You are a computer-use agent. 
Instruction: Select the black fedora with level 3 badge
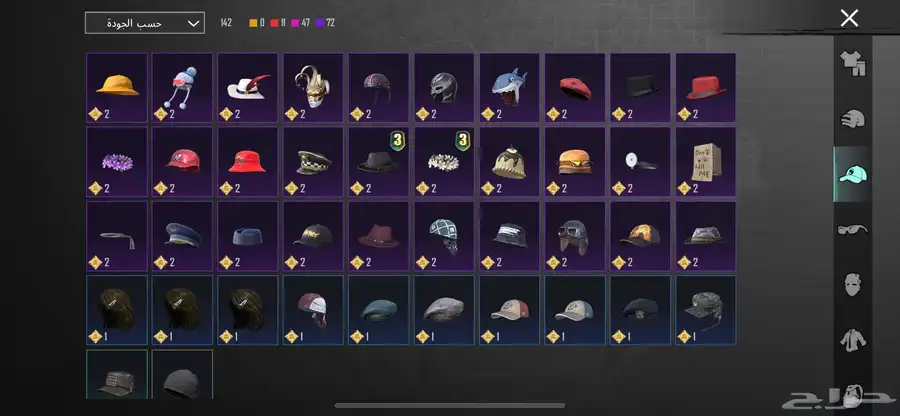[x=379, y=162]
